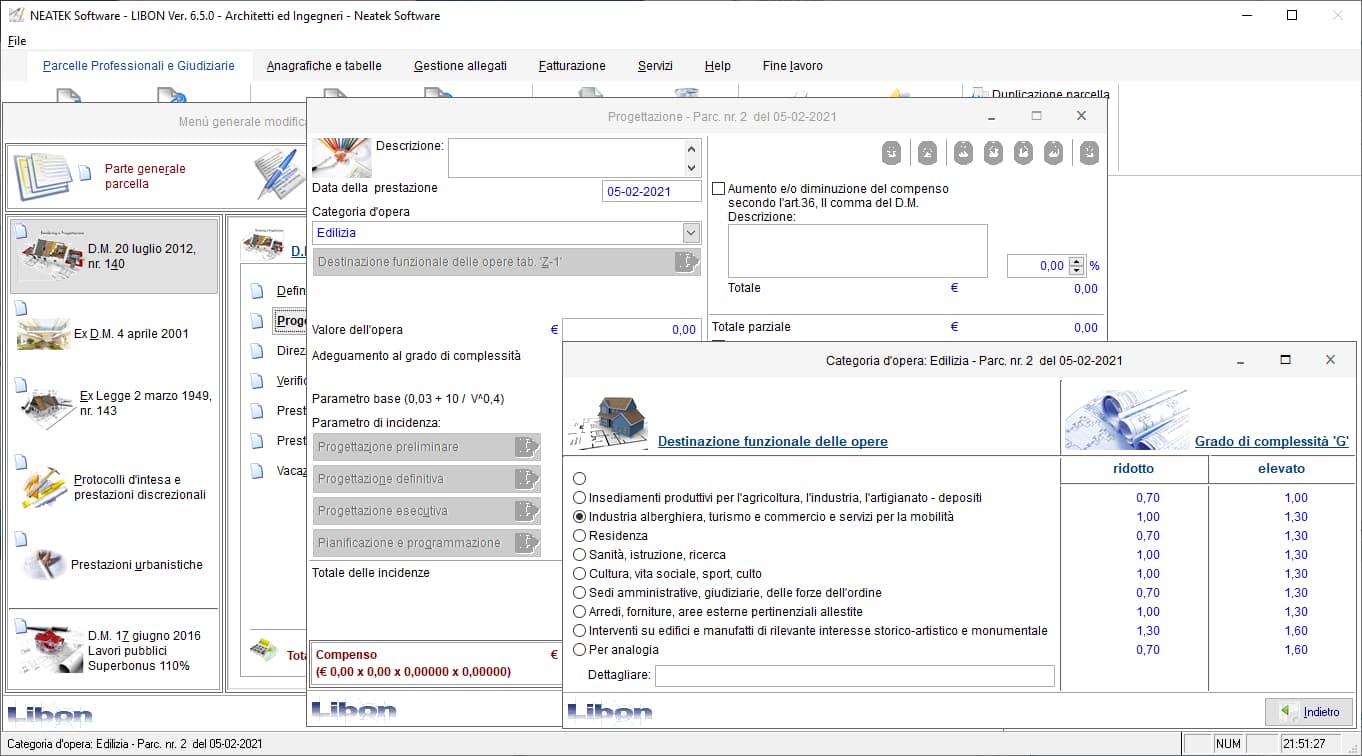Select the Per analogia radio button
The width and height of the screenshot is (1362, 756).
(579, 650)
